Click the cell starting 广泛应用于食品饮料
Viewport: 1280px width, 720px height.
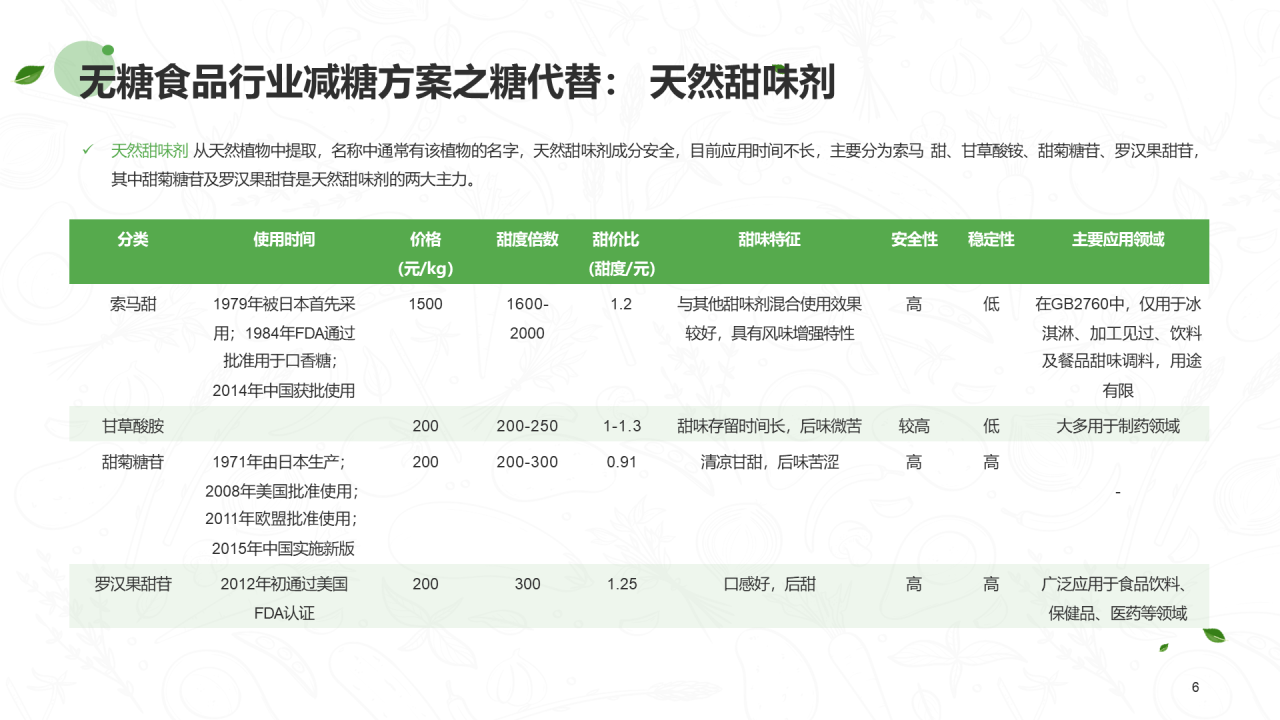[x=1118, y=598]
